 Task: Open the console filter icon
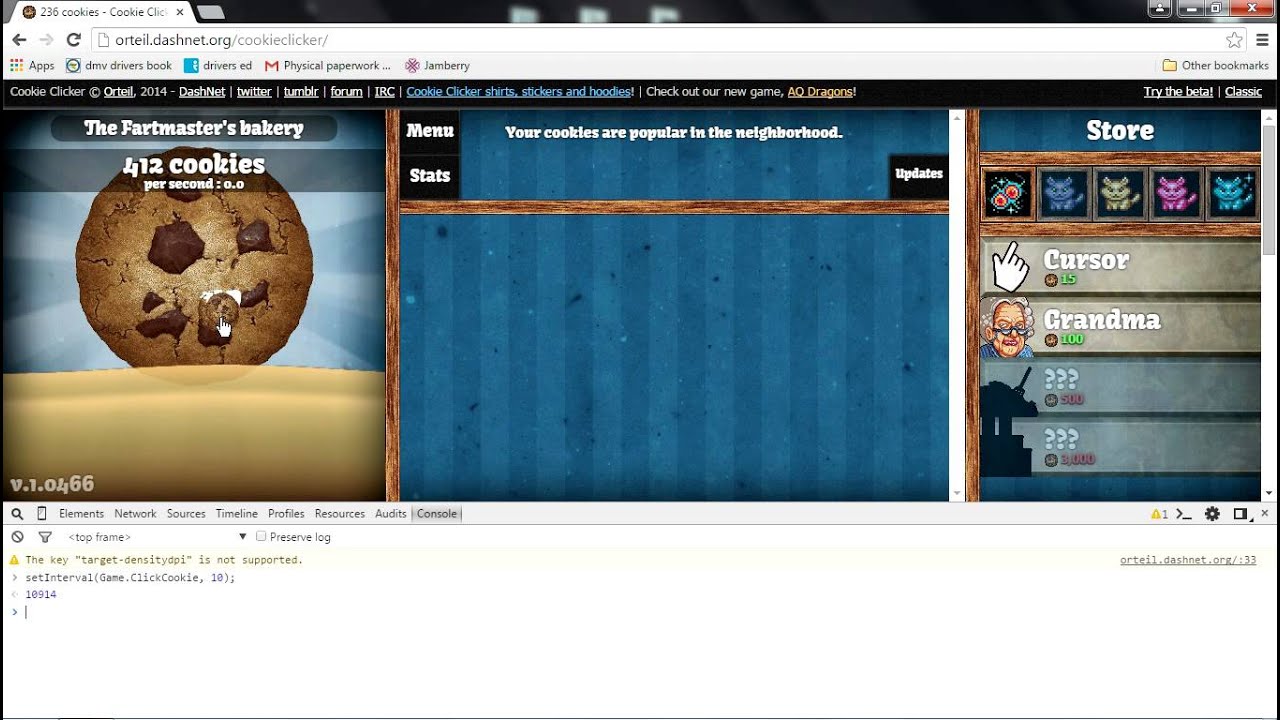coord(44,537)
